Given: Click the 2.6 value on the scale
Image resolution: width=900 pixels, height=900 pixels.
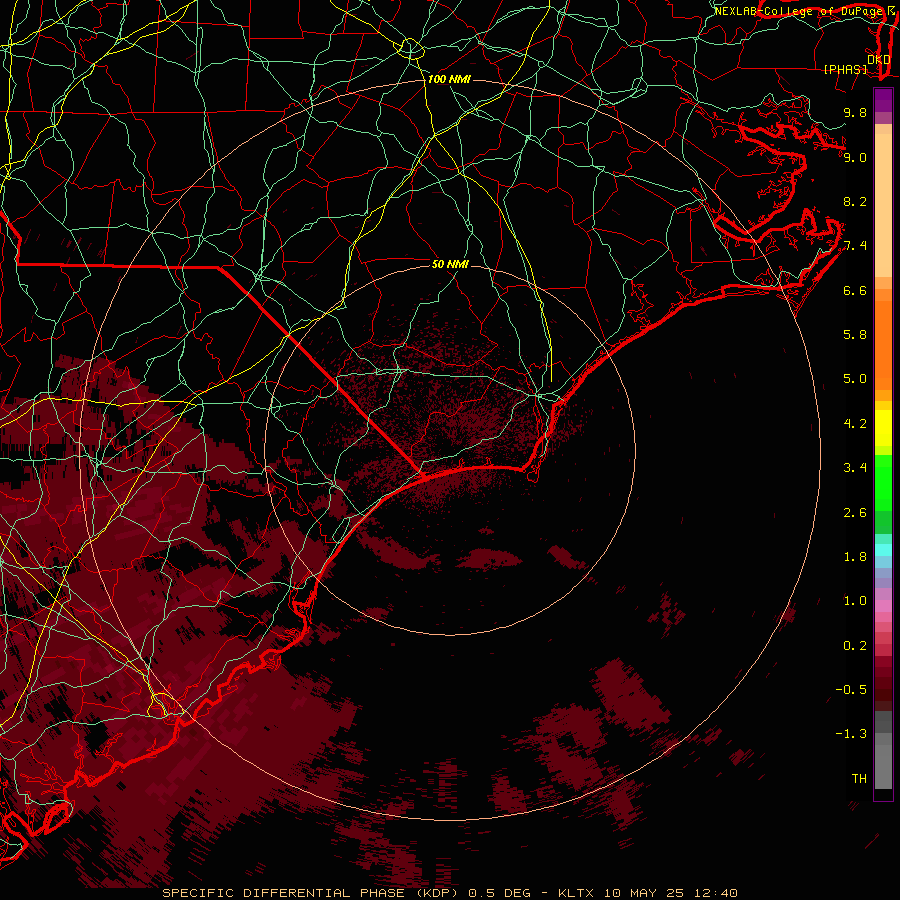Looking at the screenshot, I should coord(855,513).
